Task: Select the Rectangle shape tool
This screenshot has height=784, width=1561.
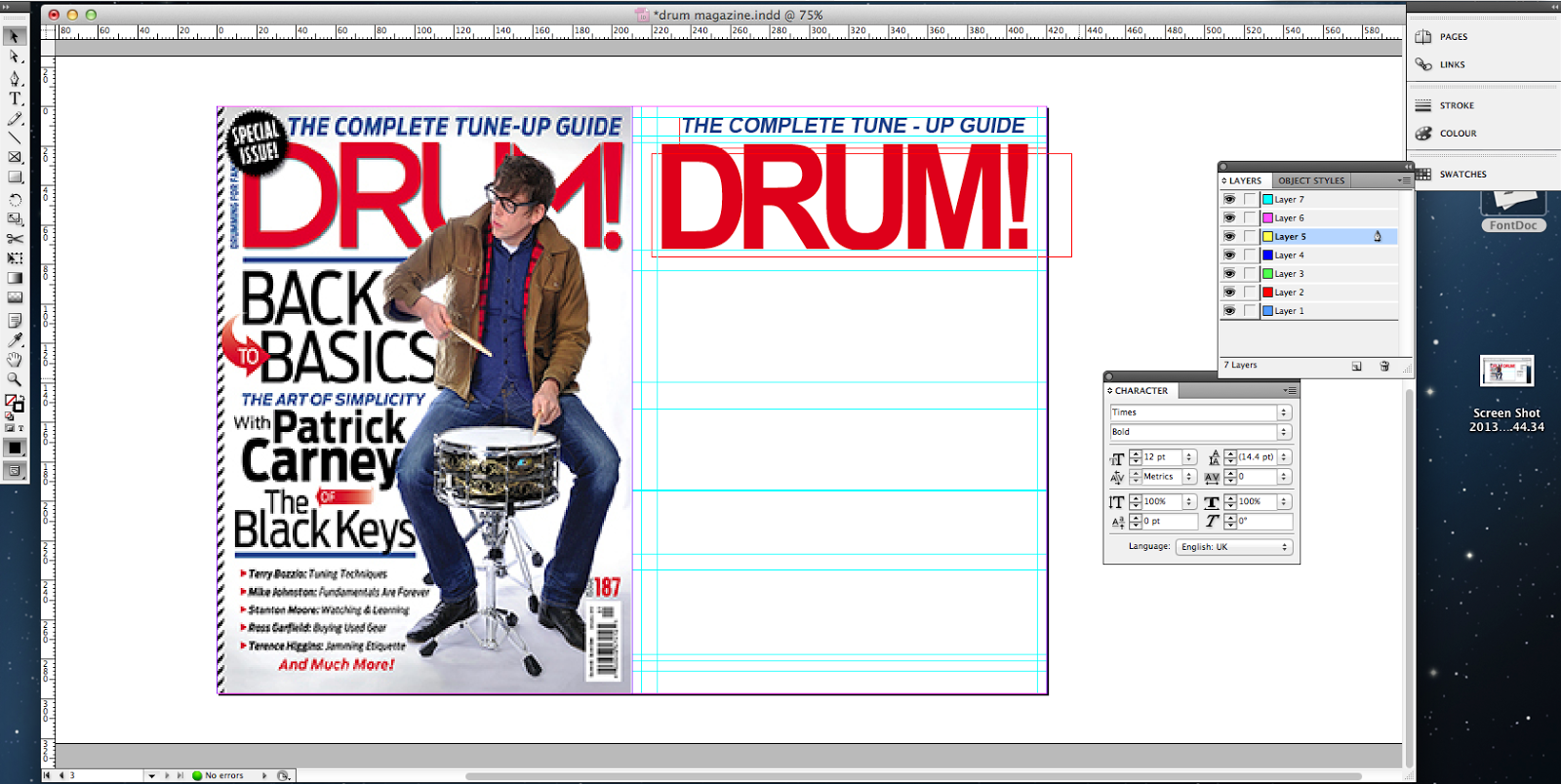Action: [15, 177]
